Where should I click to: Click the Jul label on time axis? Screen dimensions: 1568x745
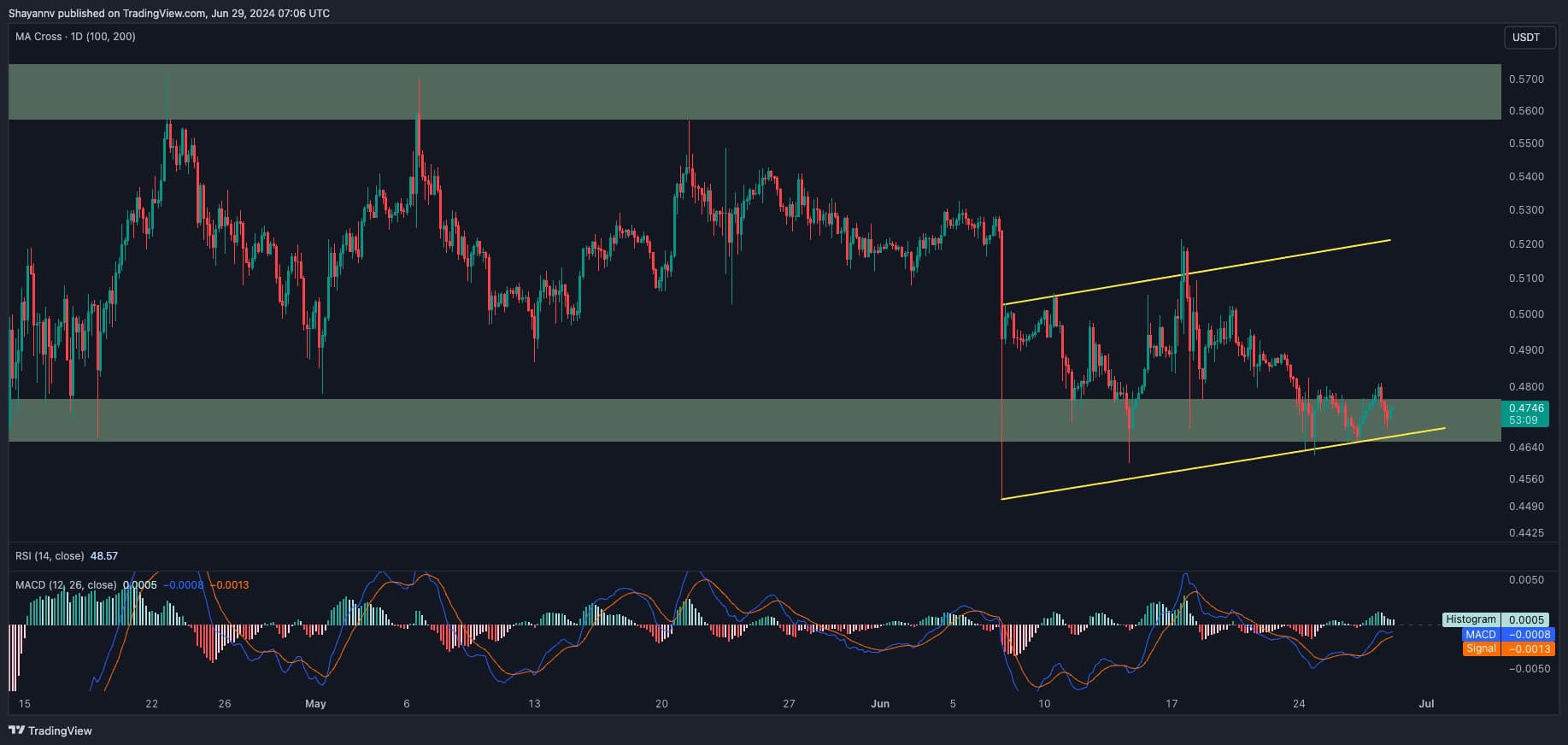click(1425, 704)
